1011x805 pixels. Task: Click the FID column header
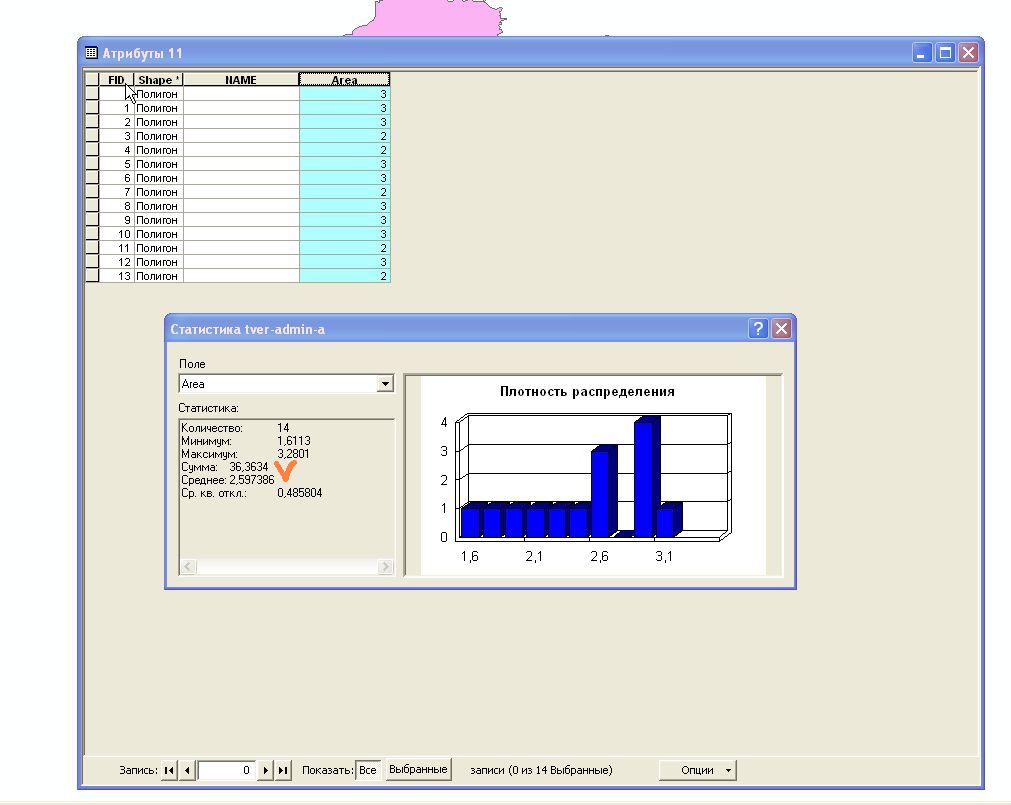coord(116,80)
